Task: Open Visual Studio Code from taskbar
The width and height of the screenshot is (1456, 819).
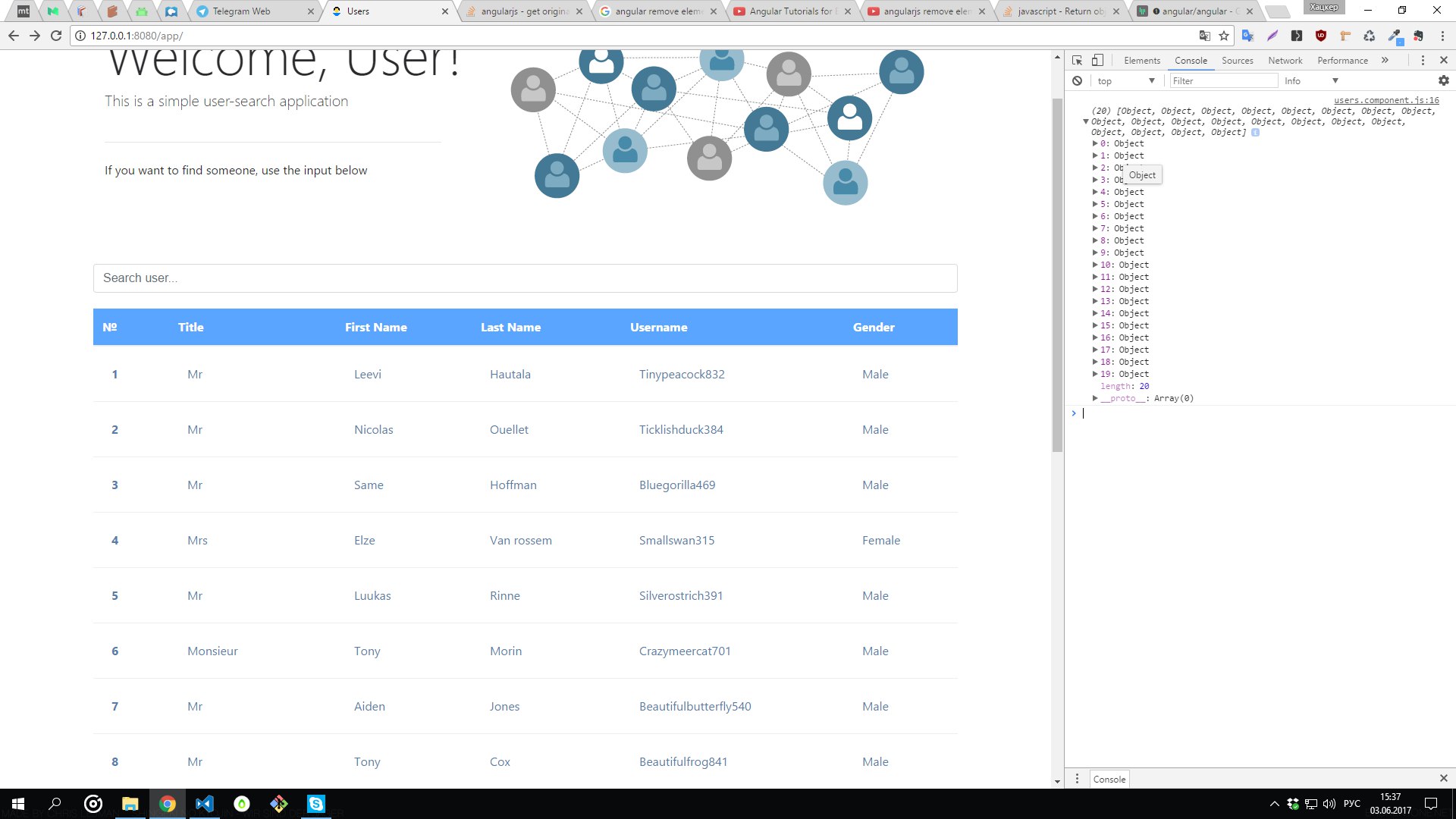Action: tap(205, 804)
